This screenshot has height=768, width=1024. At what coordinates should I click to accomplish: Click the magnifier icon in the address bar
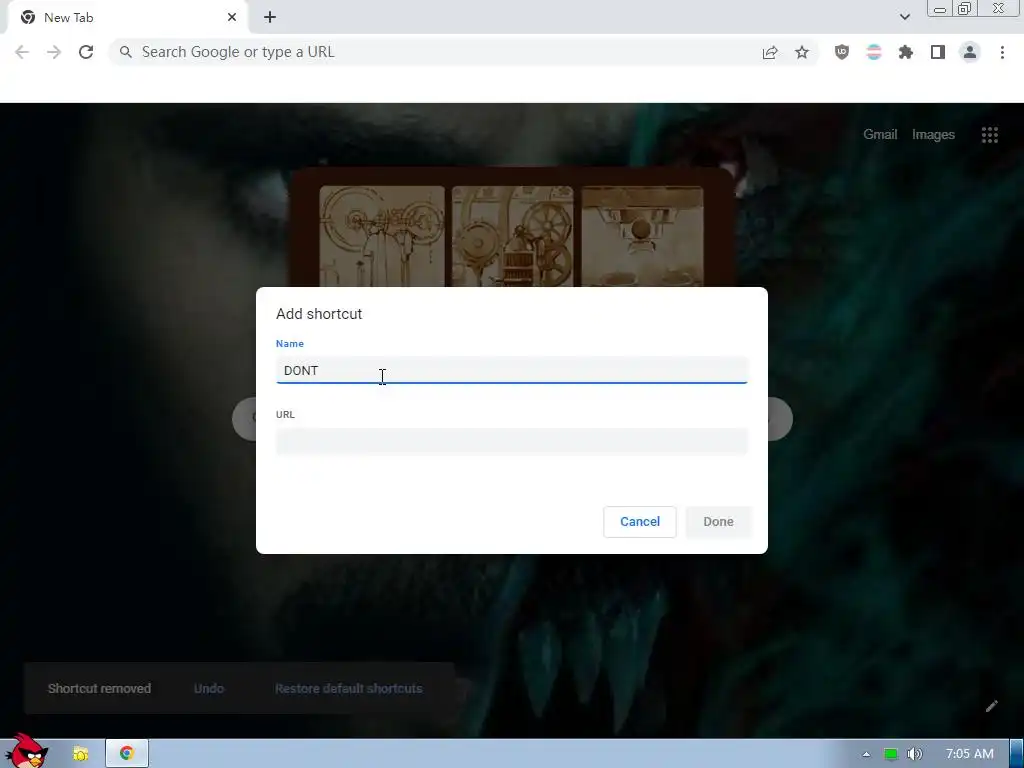point(125,52)
